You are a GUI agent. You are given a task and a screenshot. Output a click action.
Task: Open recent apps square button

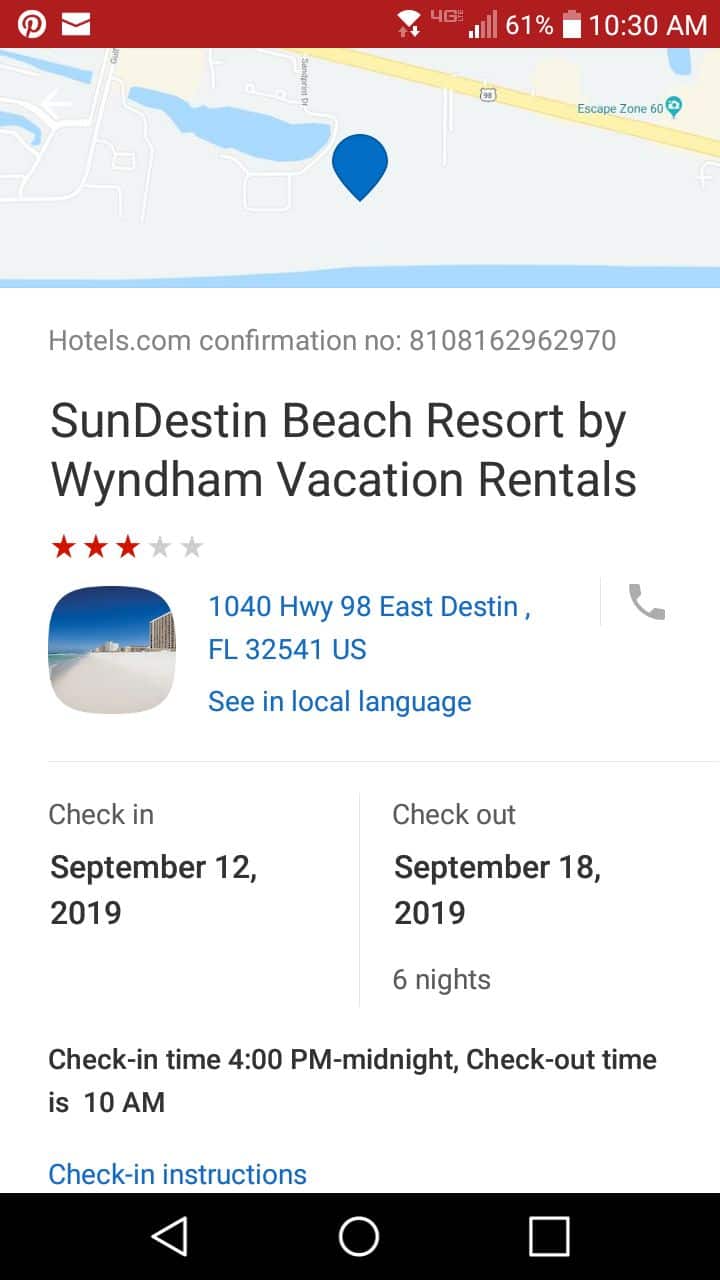[x=548, y=1236]
